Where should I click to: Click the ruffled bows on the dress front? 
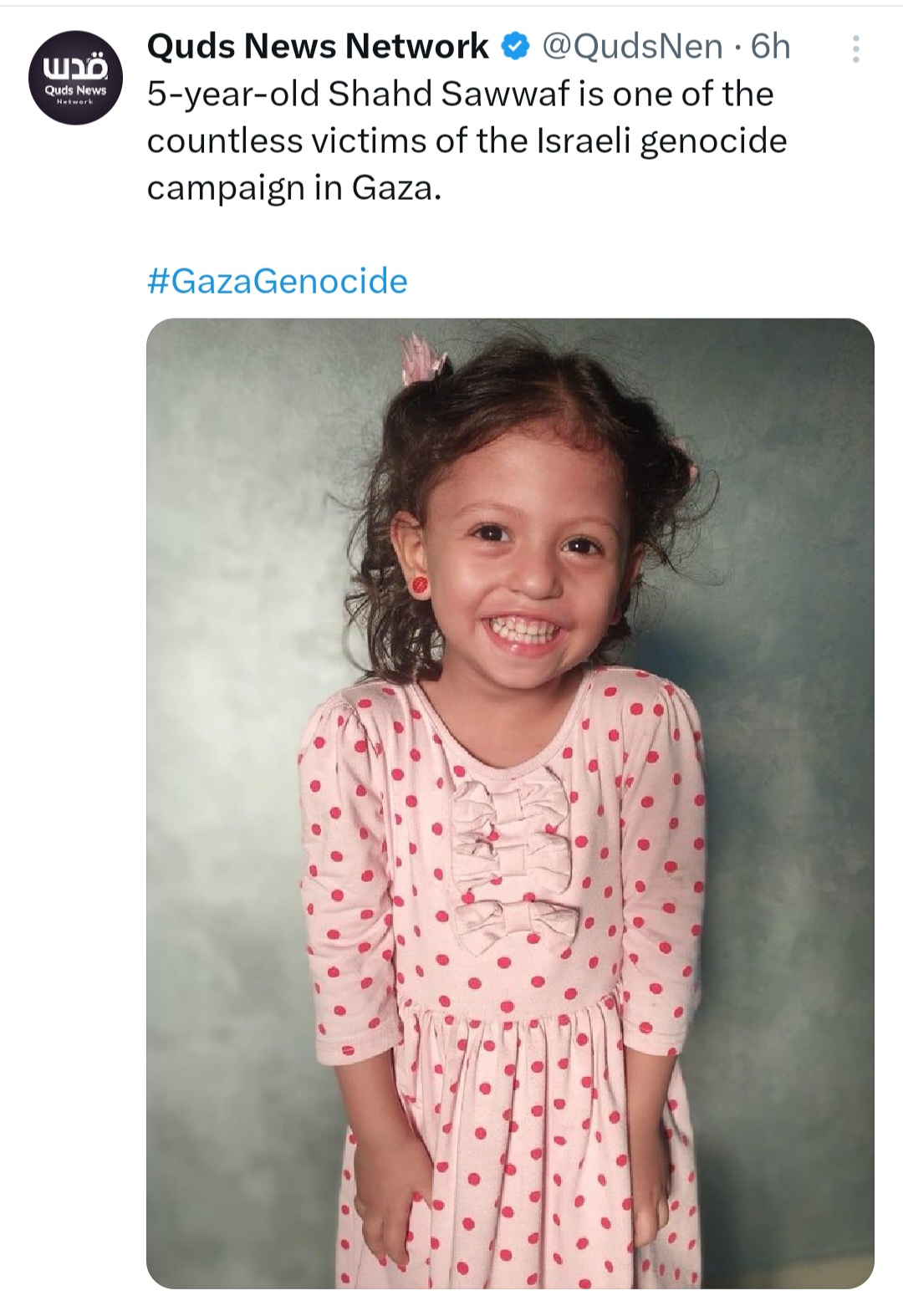(x=512, y=861)
